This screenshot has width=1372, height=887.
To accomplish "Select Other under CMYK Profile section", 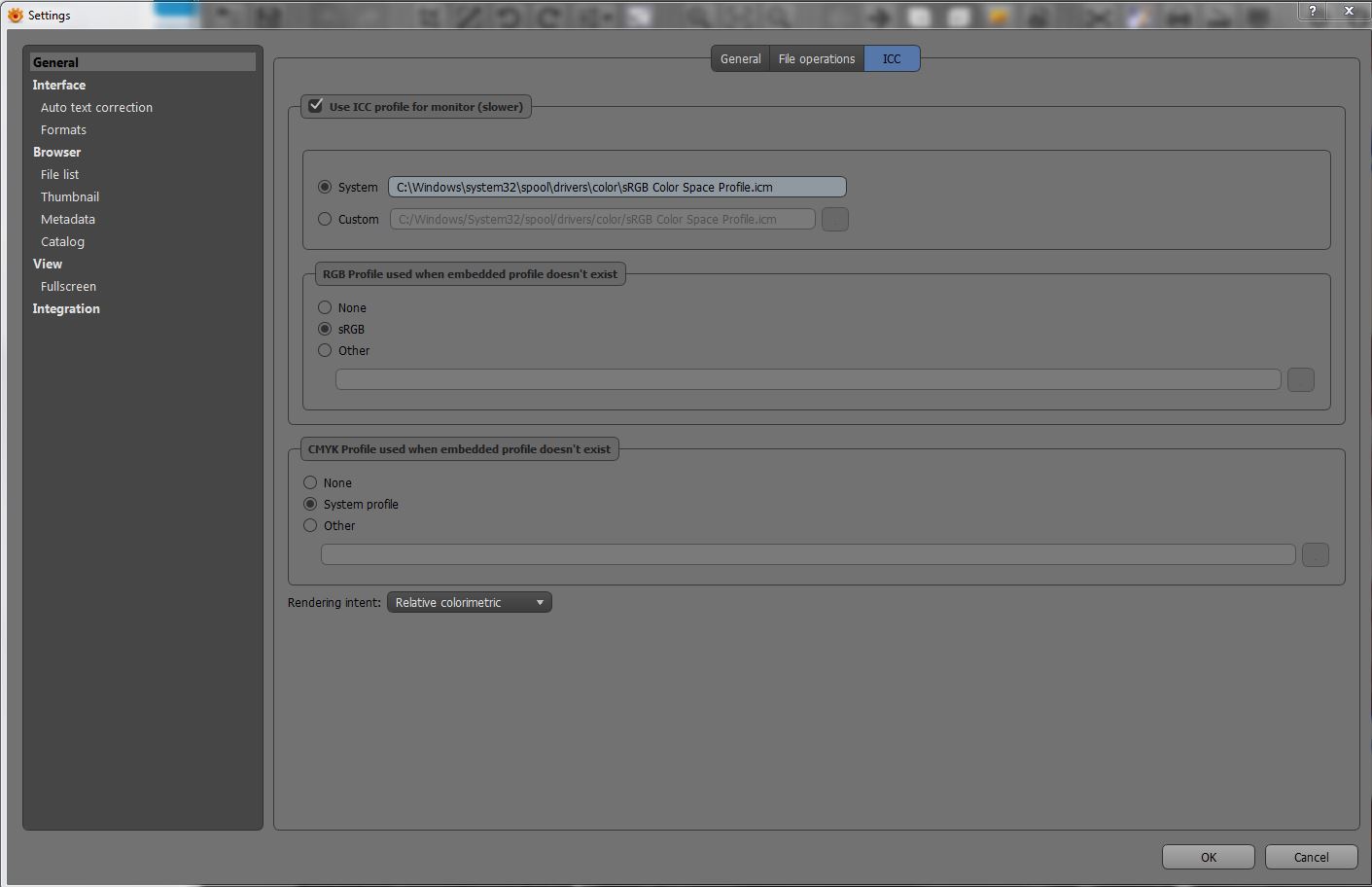I will pyautogui.click(x=310, y=526).
